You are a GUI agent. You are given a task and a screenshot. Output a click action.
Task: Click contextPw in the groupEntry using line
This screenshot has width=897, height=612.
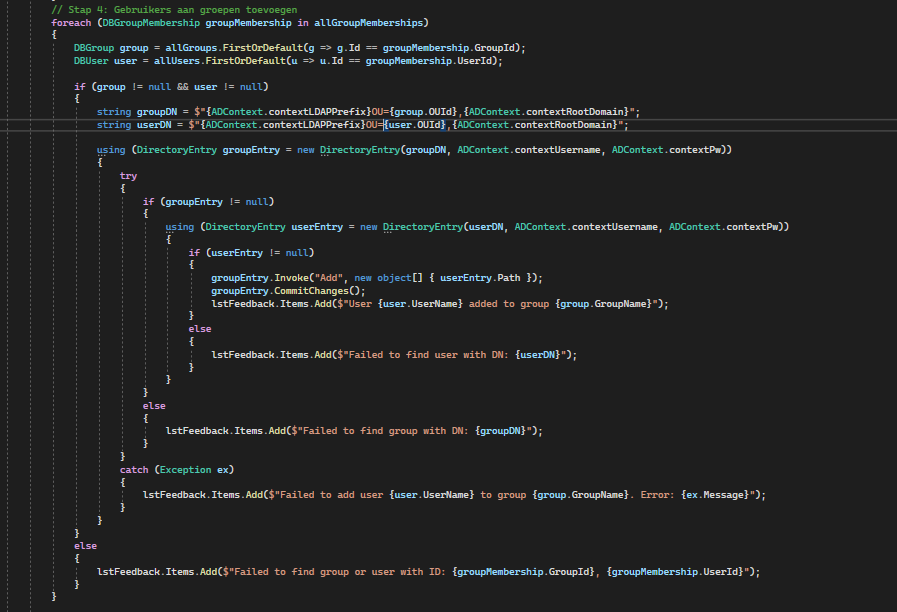pos(694,150)
